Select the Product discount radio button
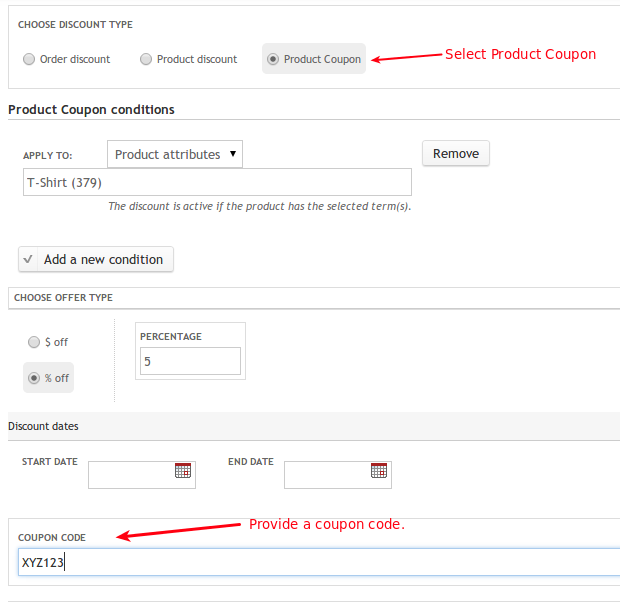 [146, 59]
